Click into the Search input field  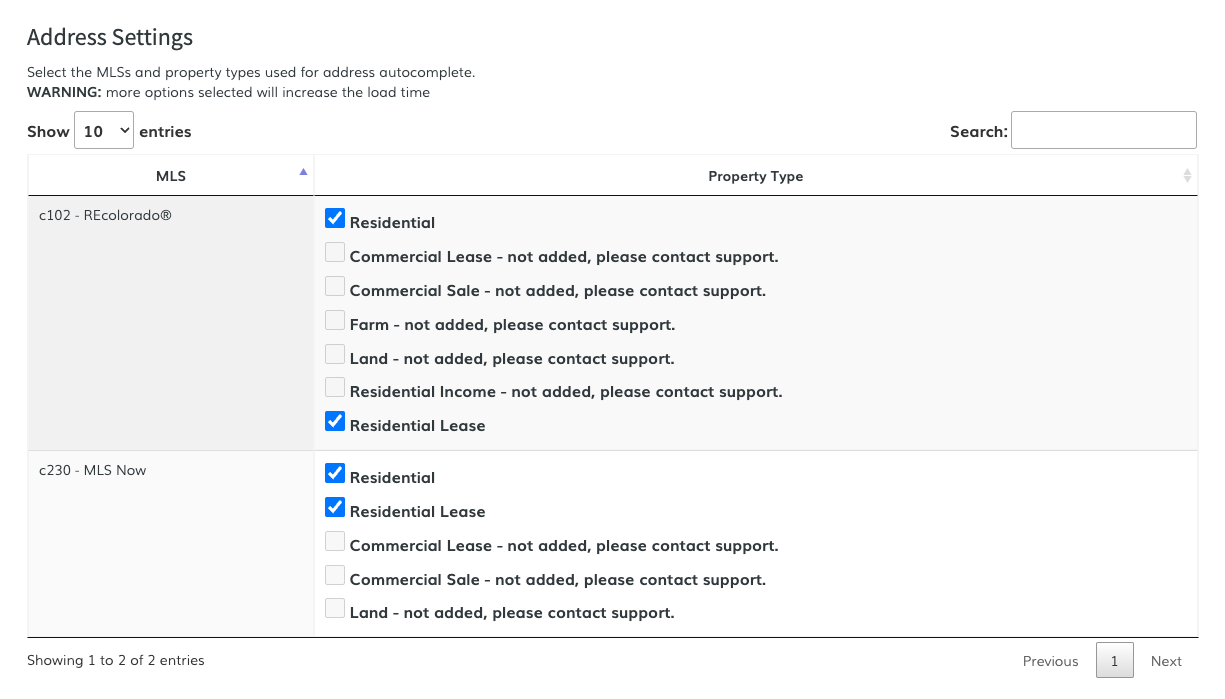tap(1103, 130)
